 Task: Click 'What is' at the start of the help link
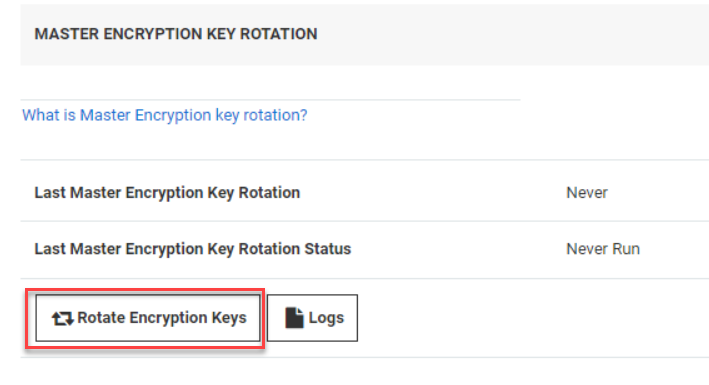pos(49,115)
